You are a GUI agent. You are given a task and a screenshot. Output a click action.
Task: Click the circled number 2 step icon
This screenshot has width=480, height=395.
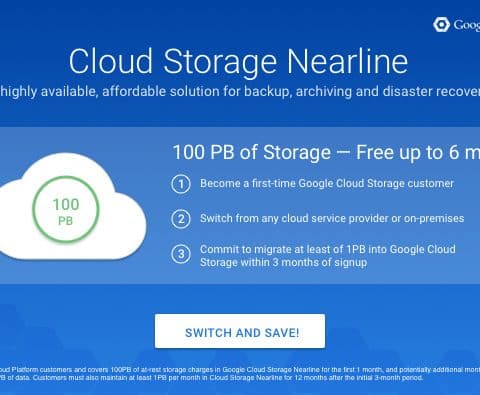coord(181,219)
